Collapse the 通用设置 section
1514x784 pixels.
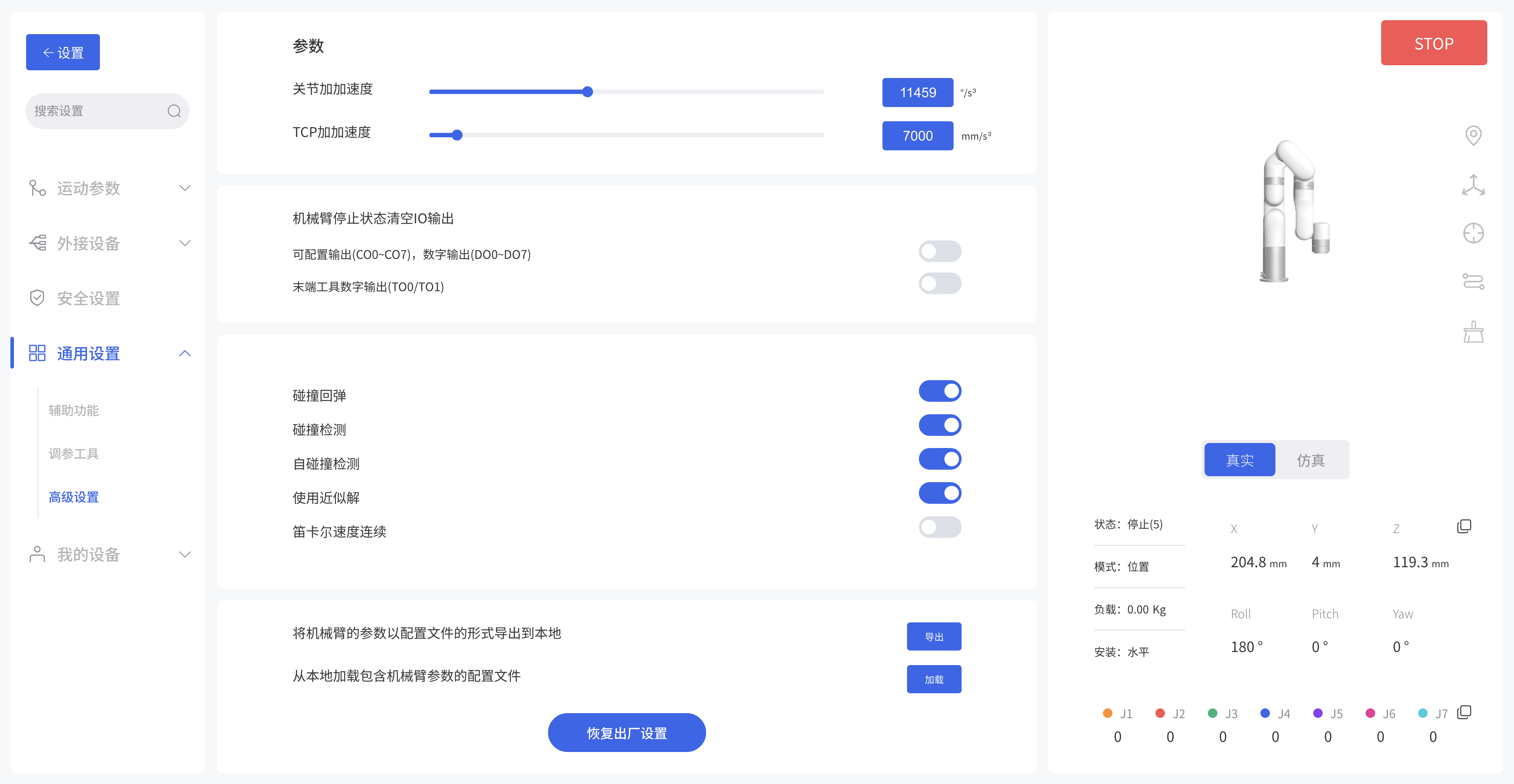[185, 353]
